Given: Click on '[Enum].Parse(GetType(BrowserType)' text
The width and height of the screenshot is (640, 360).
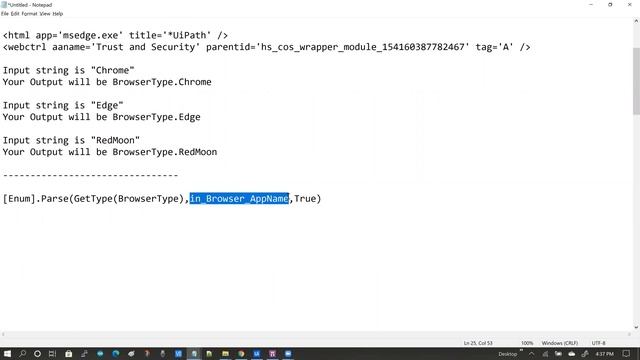Looking at the screenshot, I should [x=93, y=198].
